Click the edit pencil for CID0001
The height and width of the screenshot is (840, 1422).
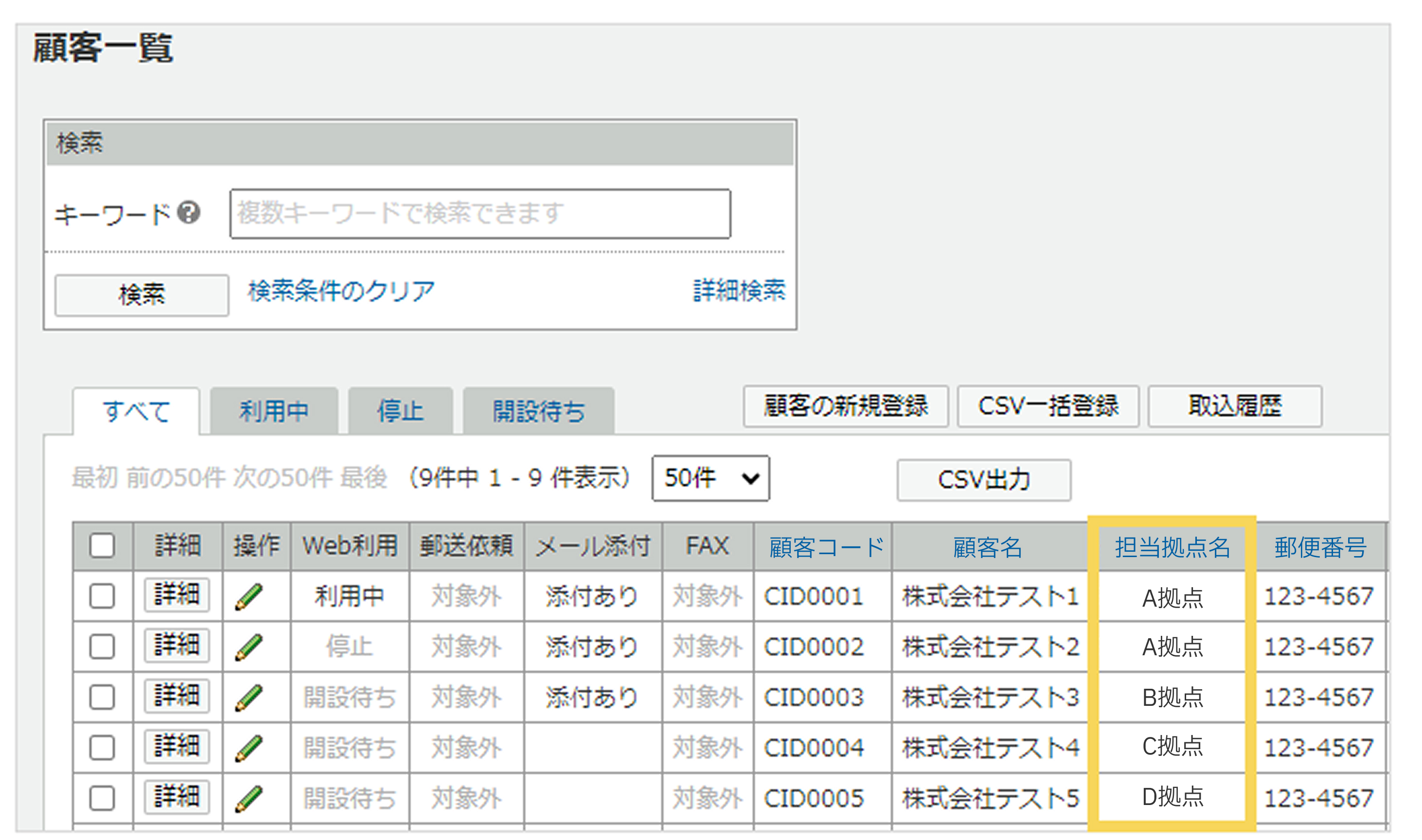click(x=249, y=596)
